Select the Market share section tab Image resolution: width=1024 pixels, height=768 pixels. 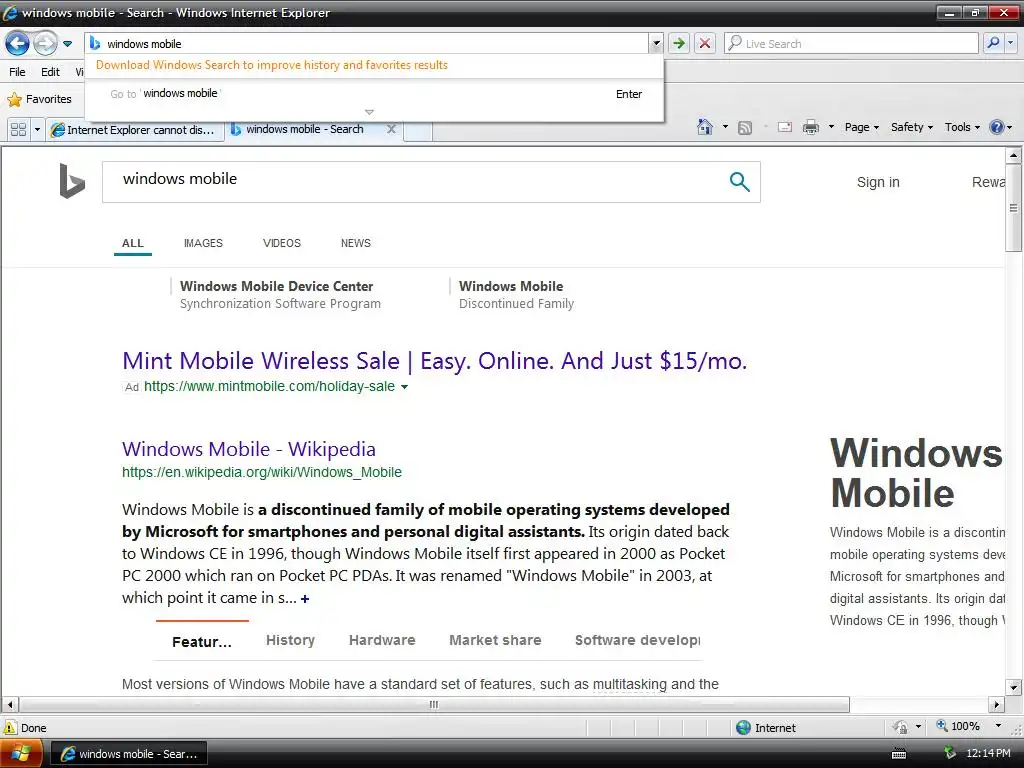pyautogui.click(x=495, y=641)
